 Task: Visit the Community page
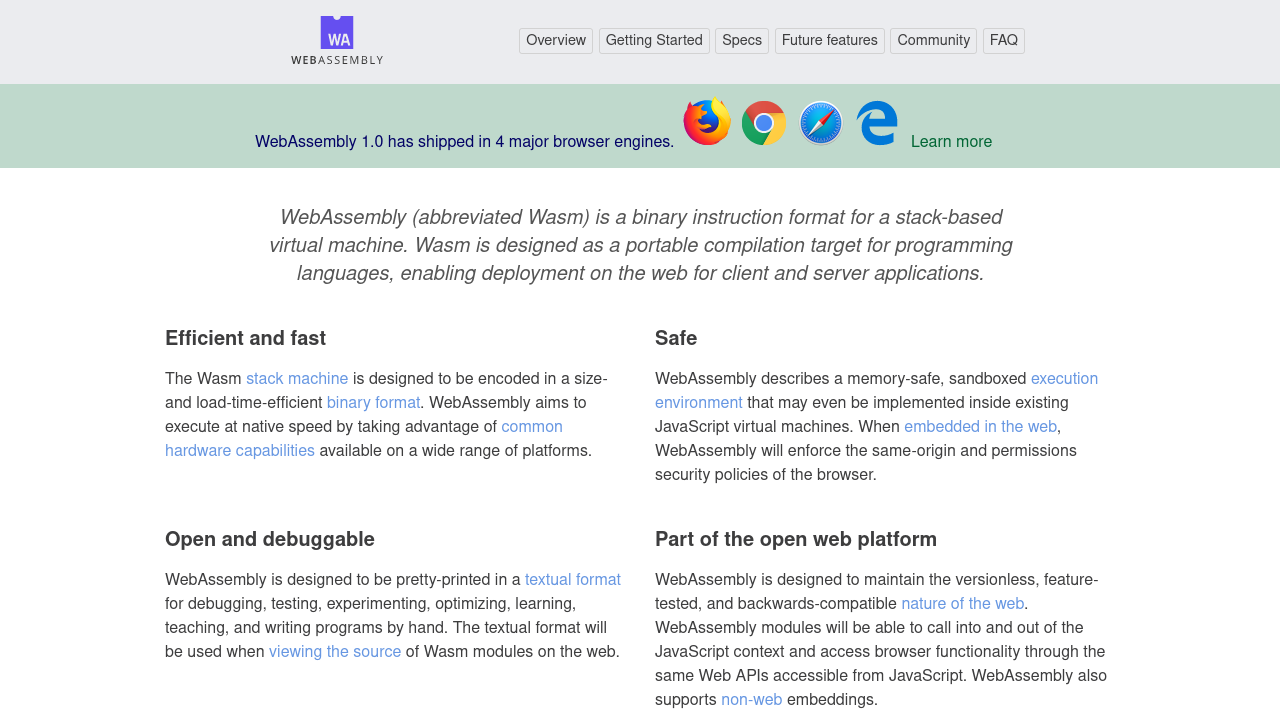pos(933,41)
